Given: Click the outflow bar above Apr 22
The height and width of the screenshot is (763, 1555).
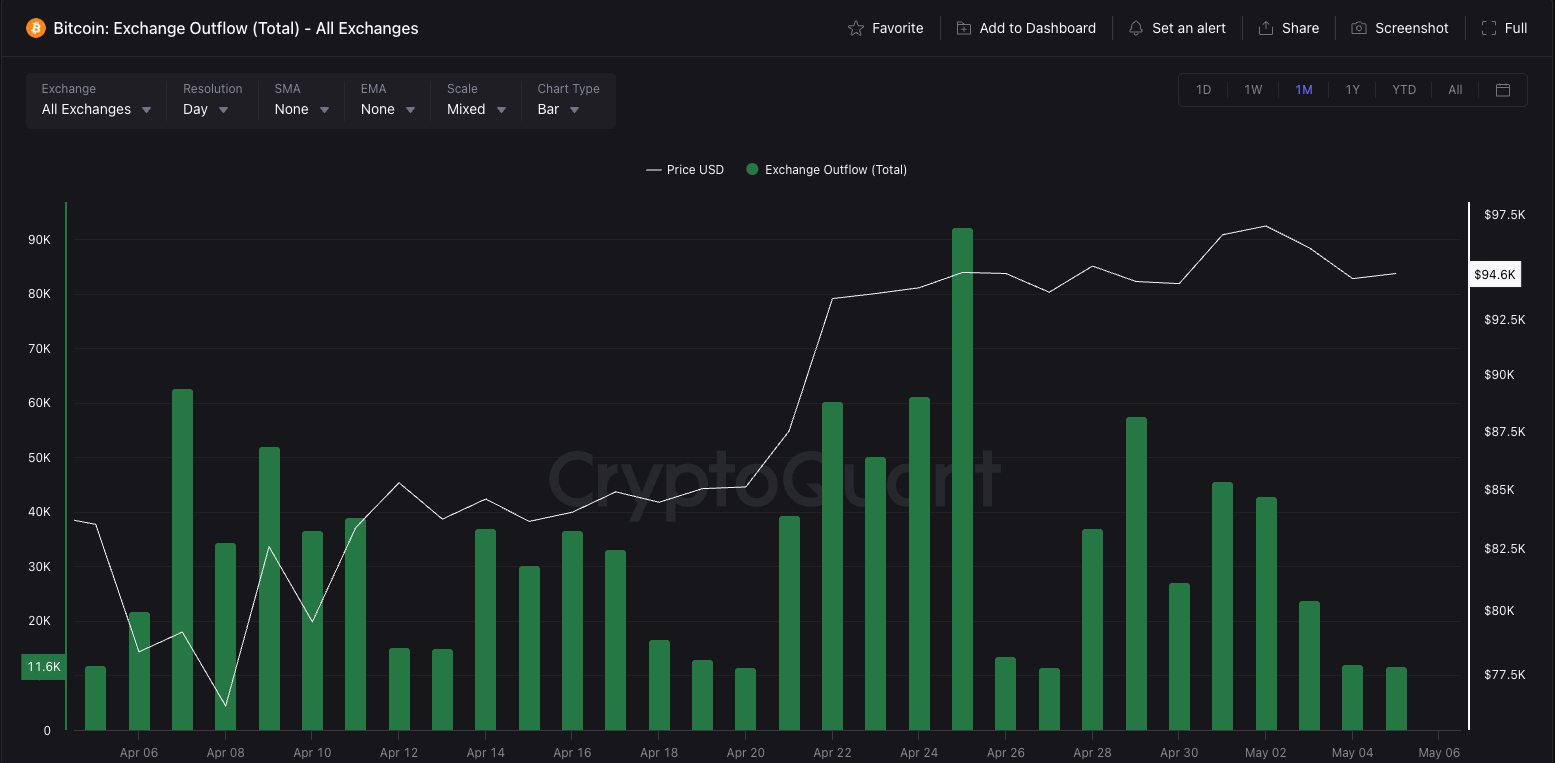Looking at the screenshot, I should (x=832, y=566).
